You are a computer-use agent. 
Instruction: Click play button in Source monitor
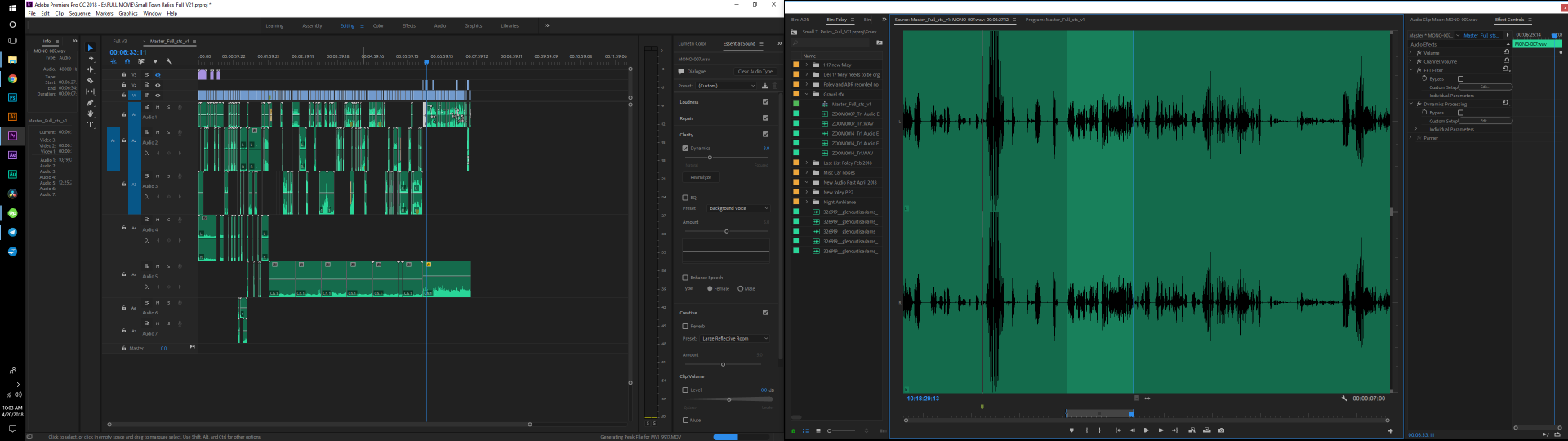[1146, 430]
